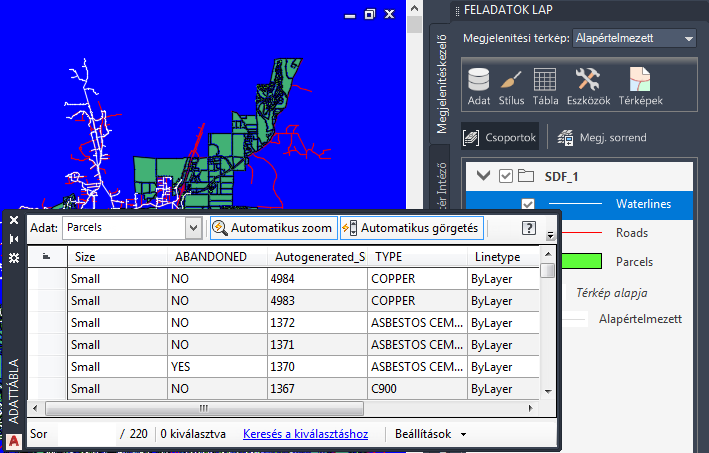Open Megjelenítéskezelő vertical tab

pyautogui.click(x=441, y=84)
